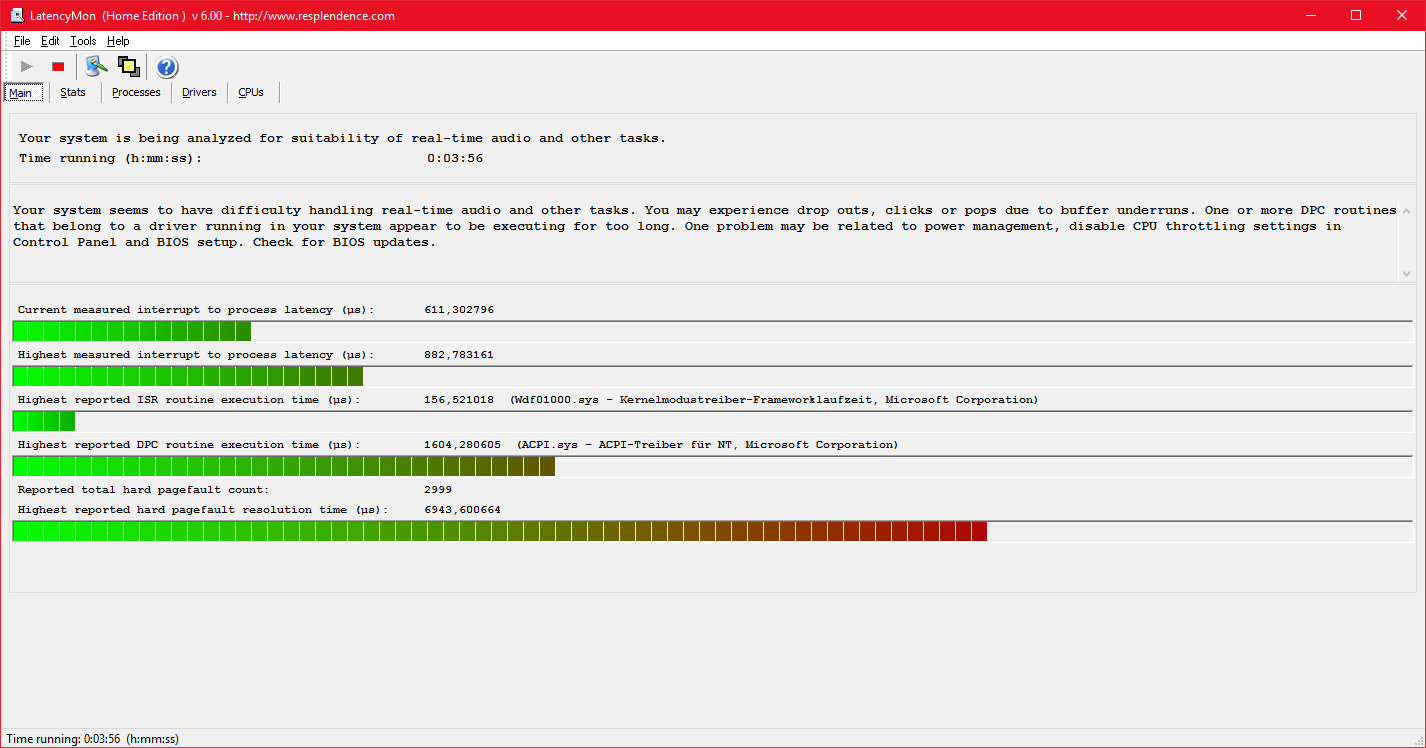Click the LatencyMon app icon in title bar
Image resolution: width=1426 pixels, height=748 pixels.
(x=17, y=16)
